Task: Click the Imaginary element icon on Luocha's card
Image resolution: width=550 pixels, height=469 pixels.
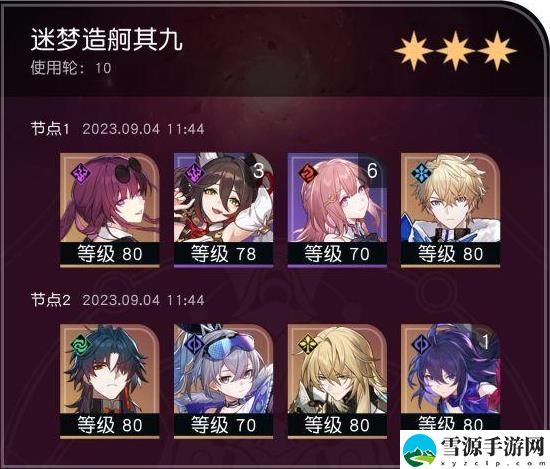Action: coord(308,344)
